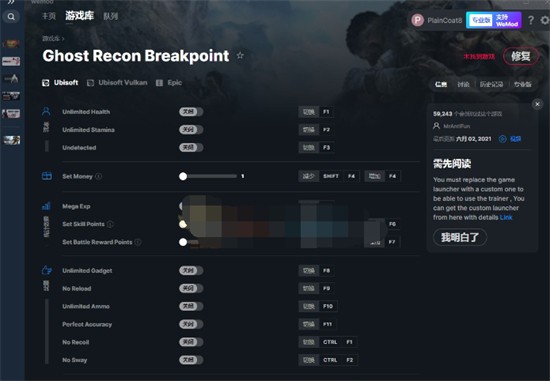This screenshot has width=550, height=381.
Task: Open settings gear in top bar
Action: (x=544, y=20)
